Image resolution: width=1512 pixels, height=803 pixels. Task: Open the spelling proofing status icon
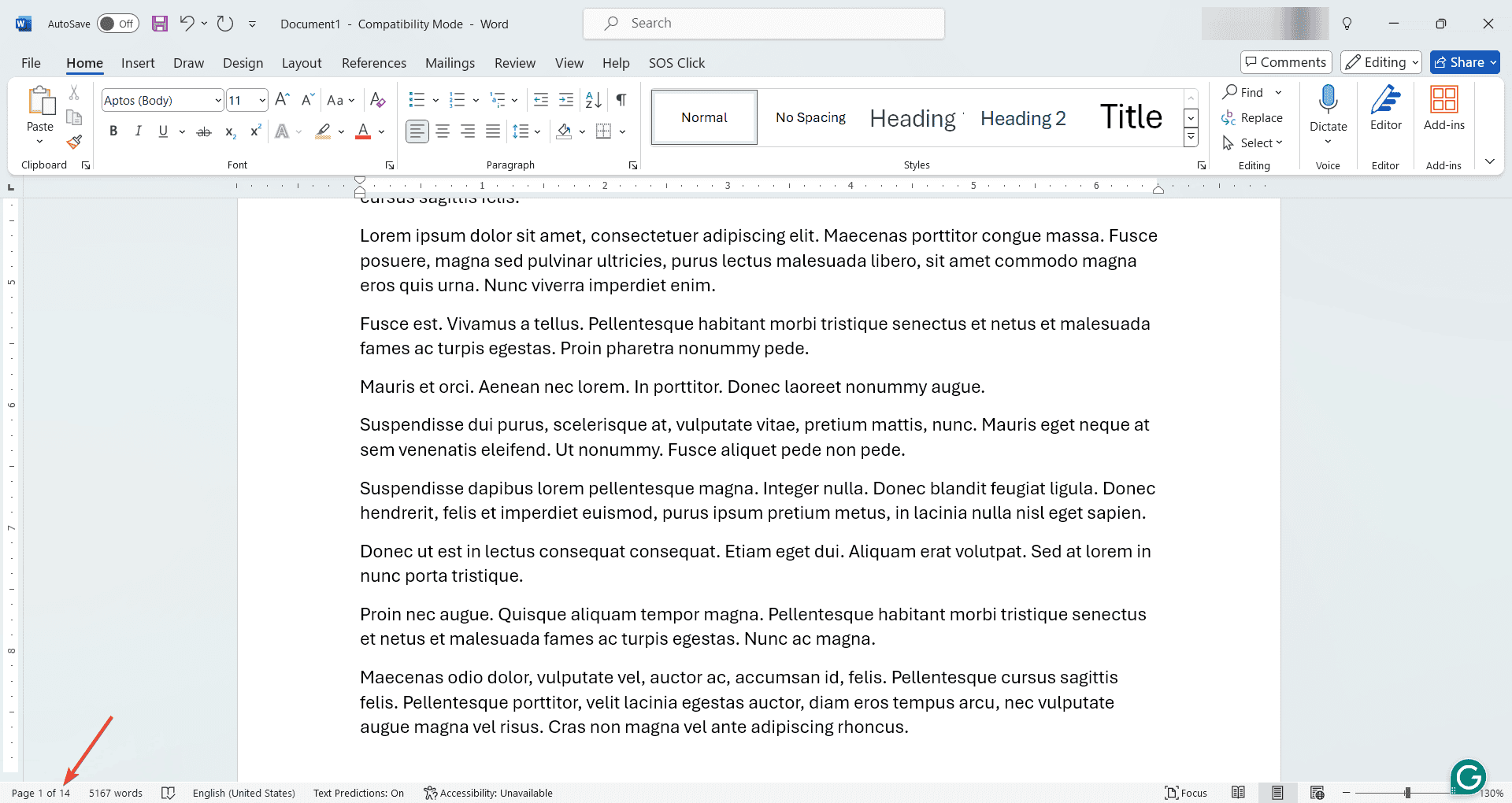(x=168, y=793)
